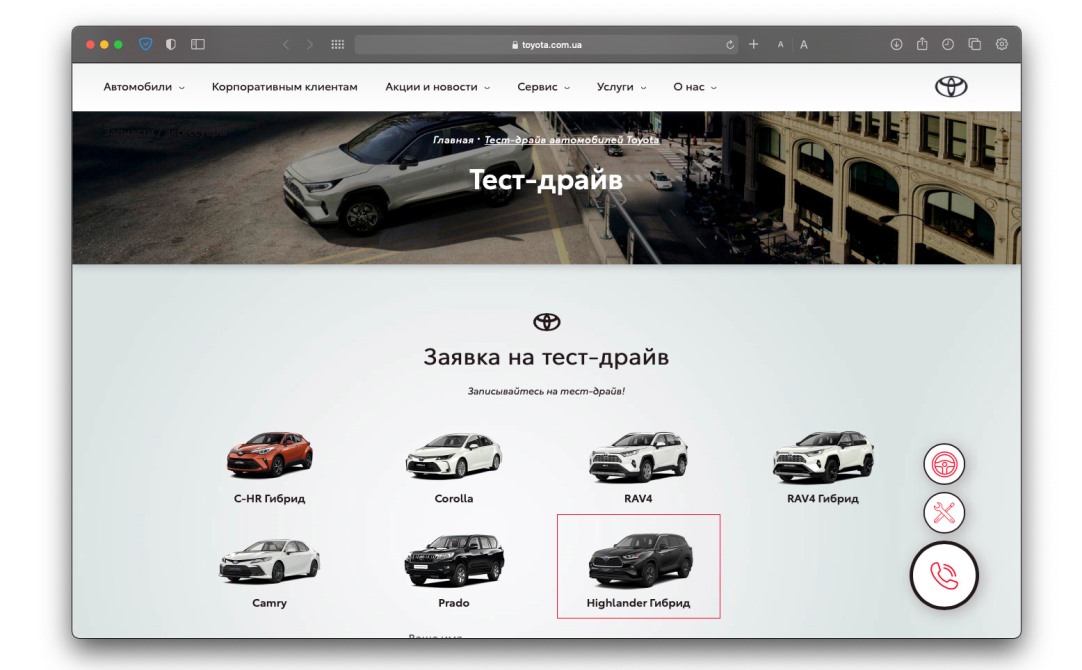Open the history clock icon

(x=948, y=44)
